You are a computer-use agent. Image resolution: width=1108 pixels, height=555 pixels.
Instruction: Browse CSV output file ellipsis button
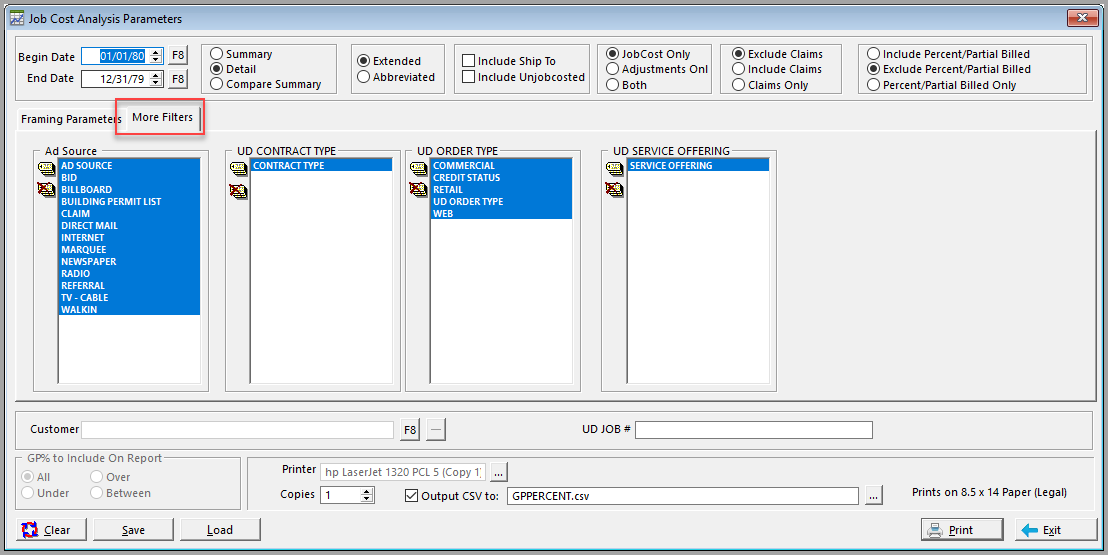[873, 496]
